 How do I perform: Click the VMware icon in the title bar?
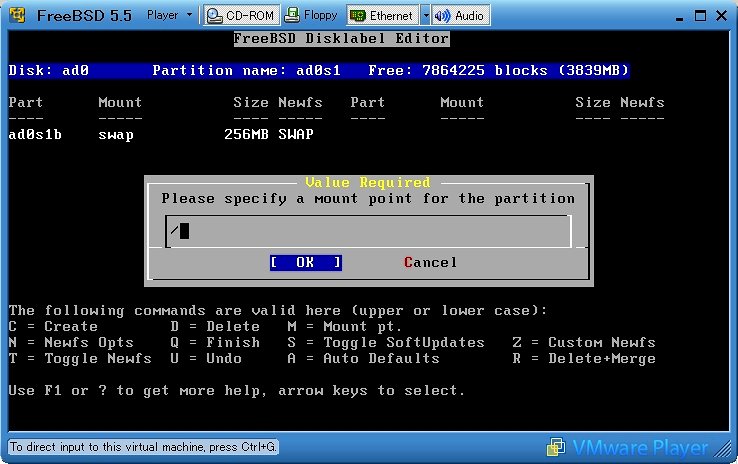[16, 15]
